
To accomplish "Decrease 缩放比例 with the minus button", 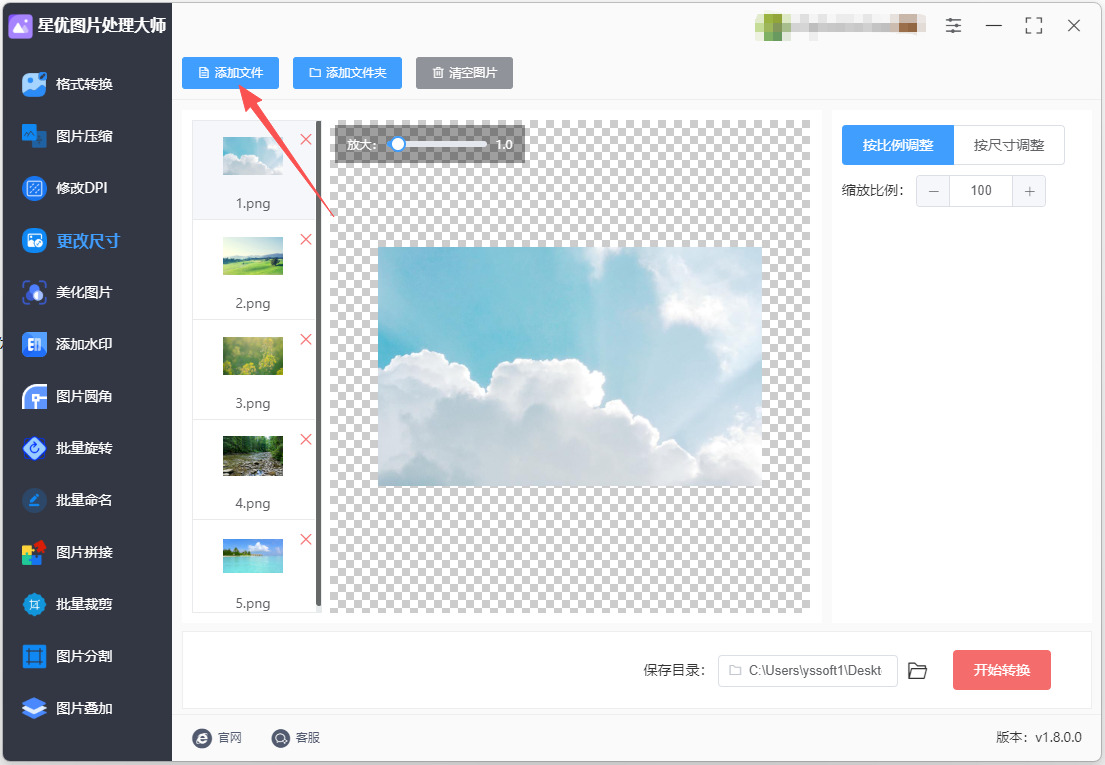I will (933, 191).
